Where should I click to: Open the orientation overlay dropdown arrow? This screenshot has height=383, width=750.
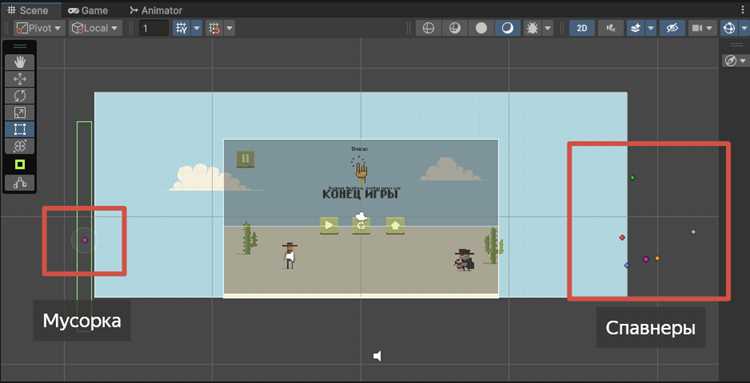click(x=742, y=61)
